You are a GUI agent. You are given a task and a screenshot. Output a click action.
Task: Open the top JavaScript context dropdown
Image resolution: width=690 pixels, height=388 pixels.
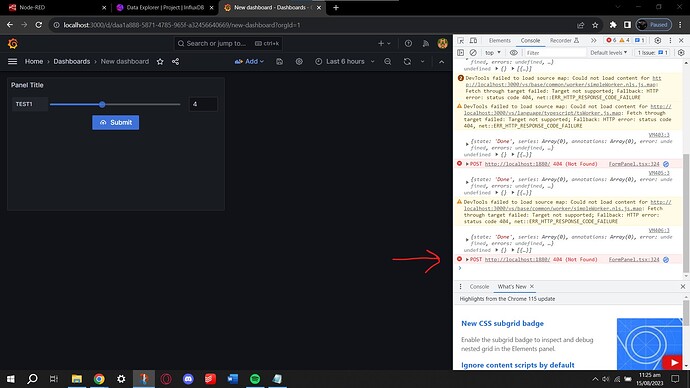[x=493, y=53]
